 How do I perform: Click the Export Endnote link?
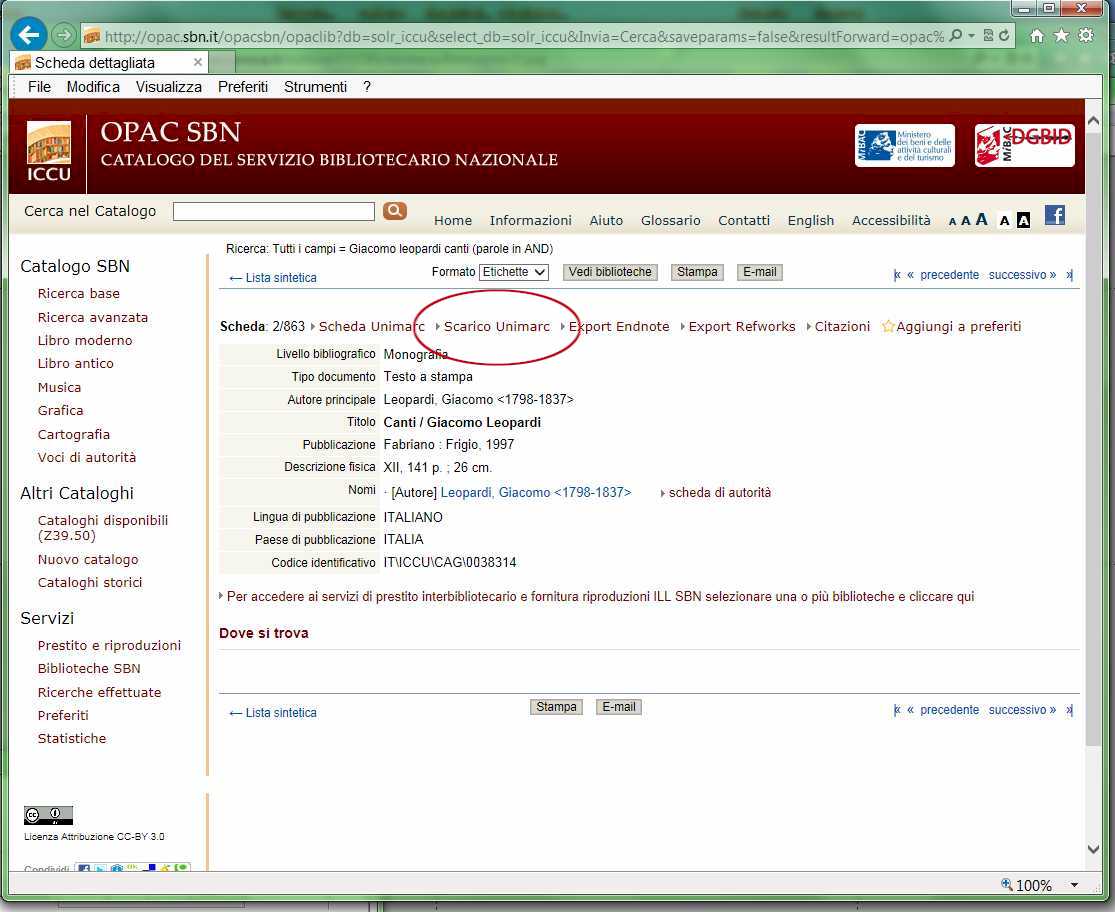(x=619, y=326)
